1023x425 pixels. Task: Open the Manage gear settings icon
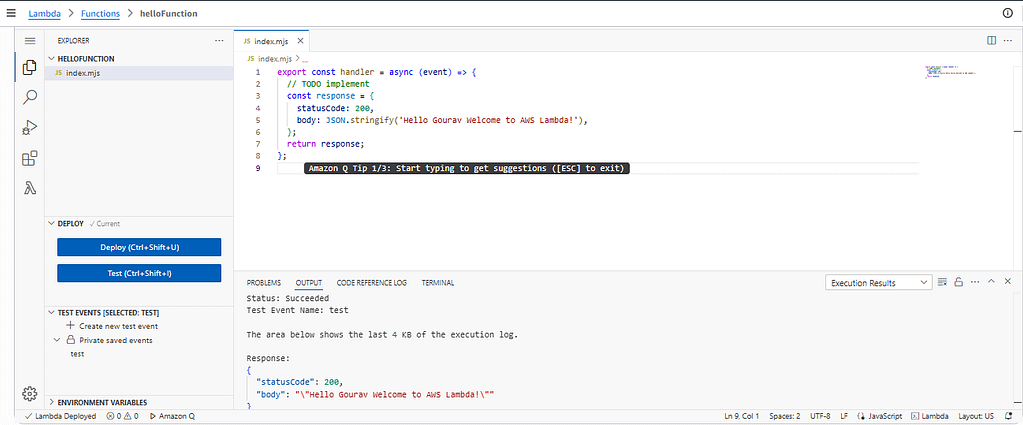[x=30, y=393]
